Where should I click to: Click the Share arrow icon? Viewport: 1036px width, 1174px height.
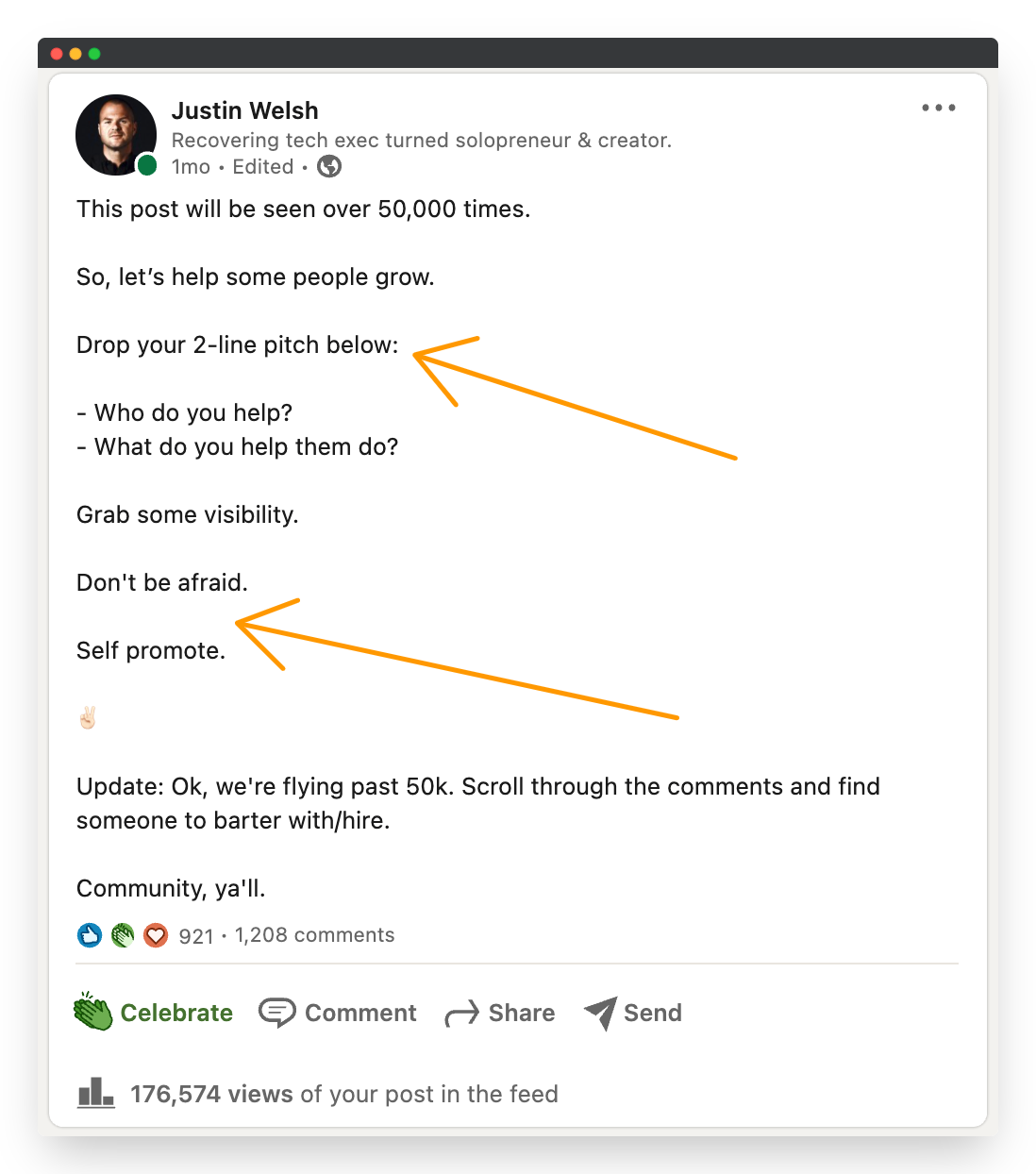(x=461, y=1012)
